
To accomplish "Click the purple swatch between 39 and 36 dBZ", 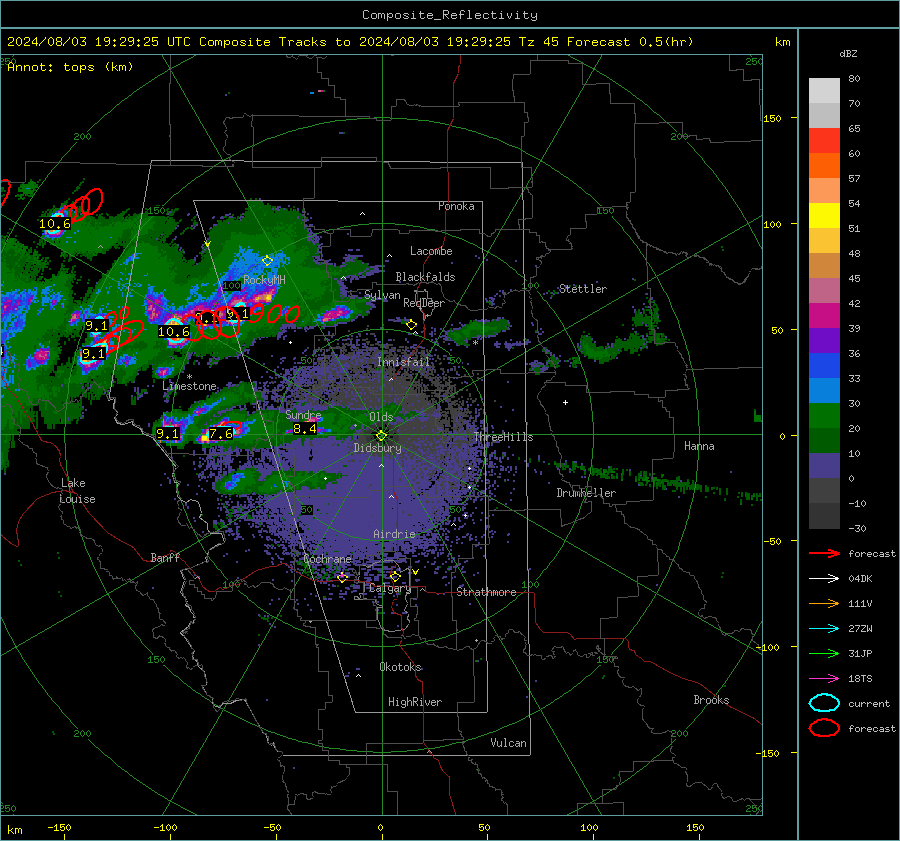I will [x=824, y=341].
